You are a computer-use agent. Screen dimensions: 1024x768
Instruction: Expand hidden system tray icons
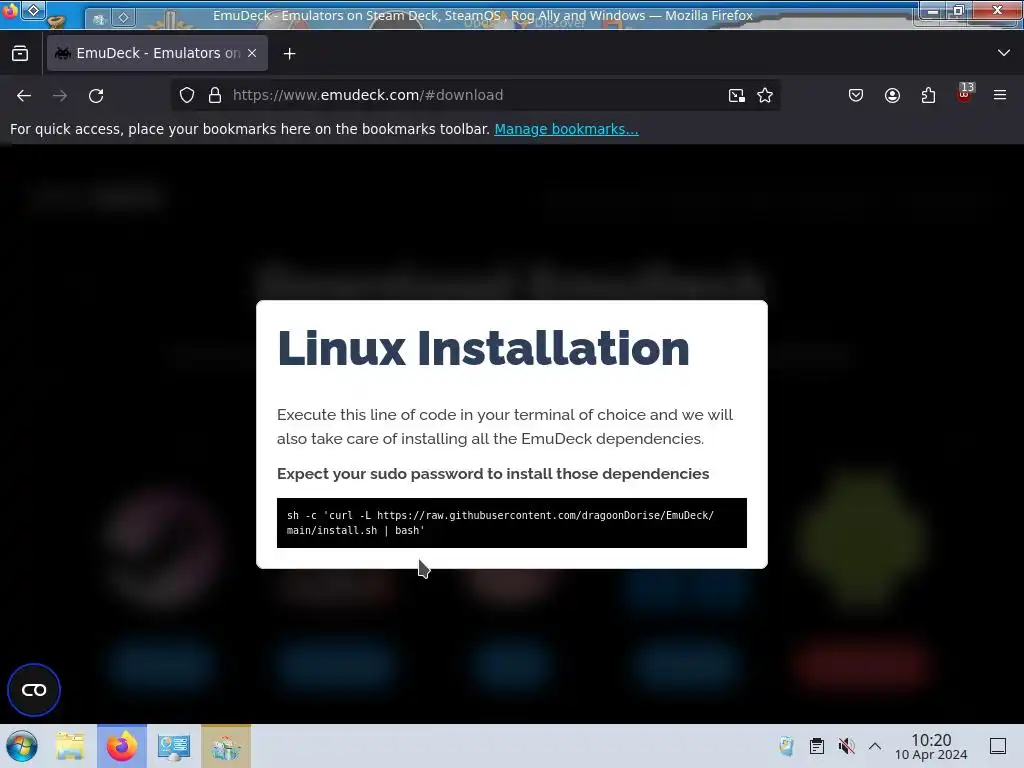pos(875,746)
